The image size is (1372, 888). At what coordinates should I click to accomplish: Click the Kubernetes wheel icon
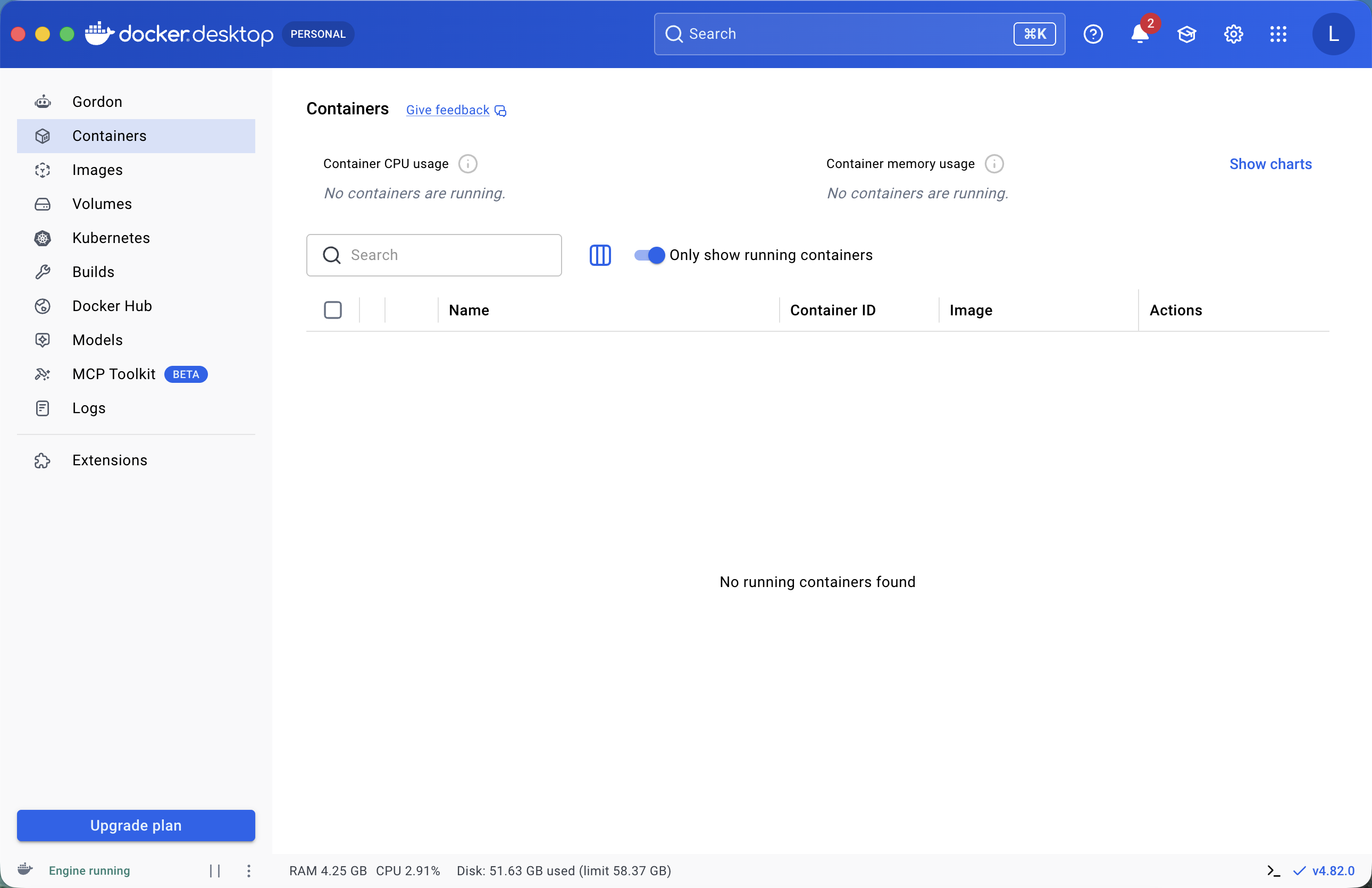coord(43,238)
